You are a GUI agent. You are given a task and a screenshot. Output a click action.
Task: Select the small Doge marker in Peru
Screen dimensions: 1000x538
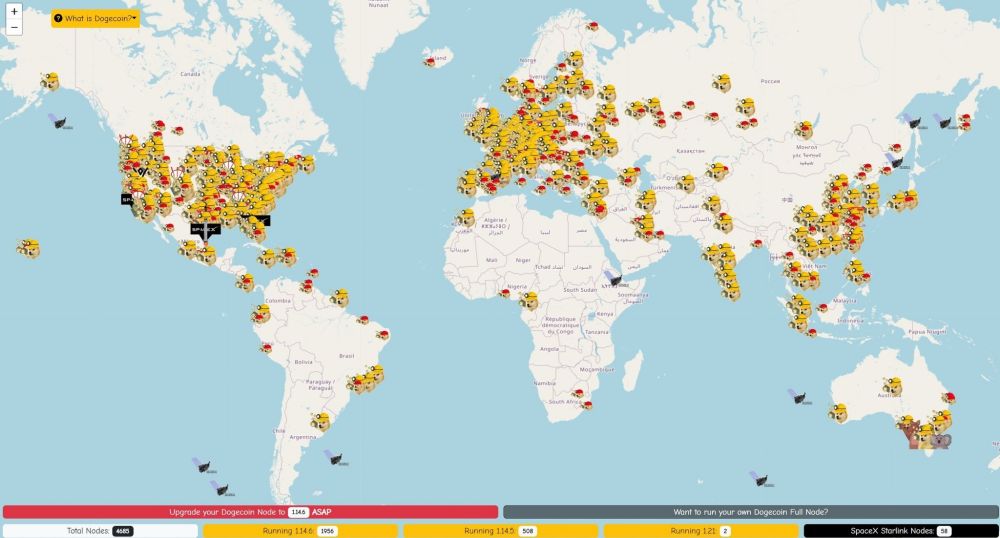point(266,348)
